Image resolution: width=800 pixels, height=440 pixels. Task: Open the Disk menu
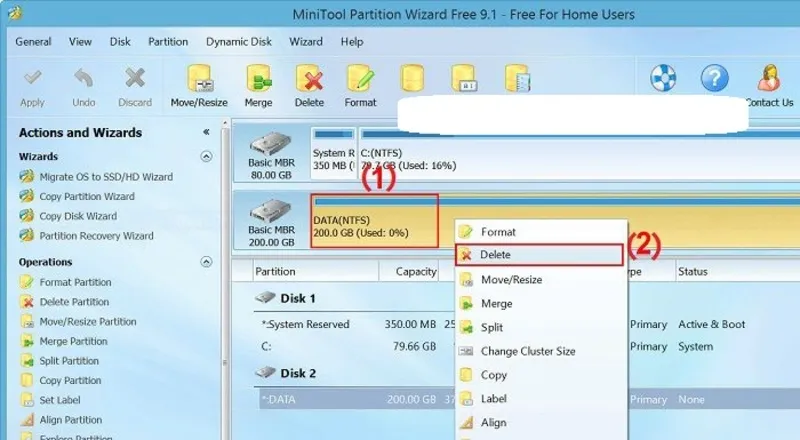click(x=120, y=42)
